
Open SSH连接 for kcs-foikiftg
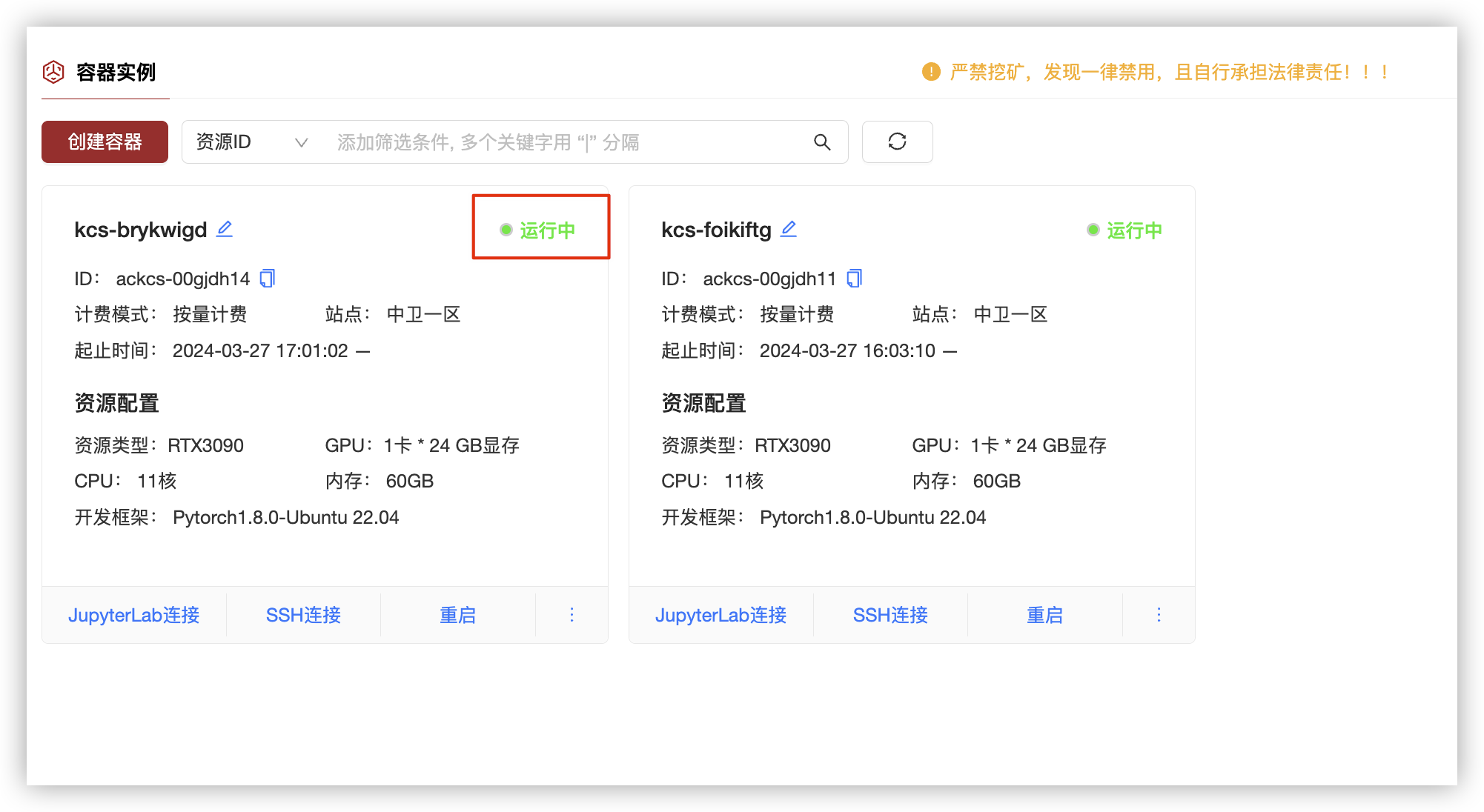[890, 615]
